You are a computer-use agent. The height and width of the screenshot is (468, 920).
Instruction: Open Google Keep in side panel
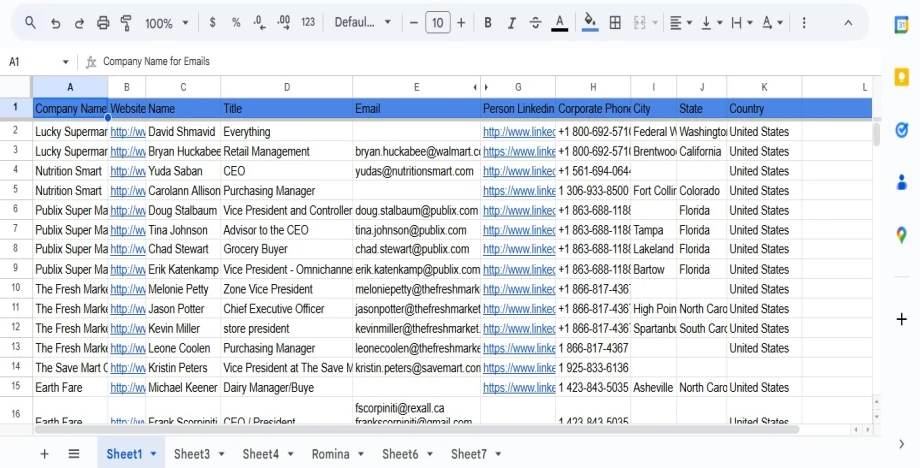click(x=901, y=77)
